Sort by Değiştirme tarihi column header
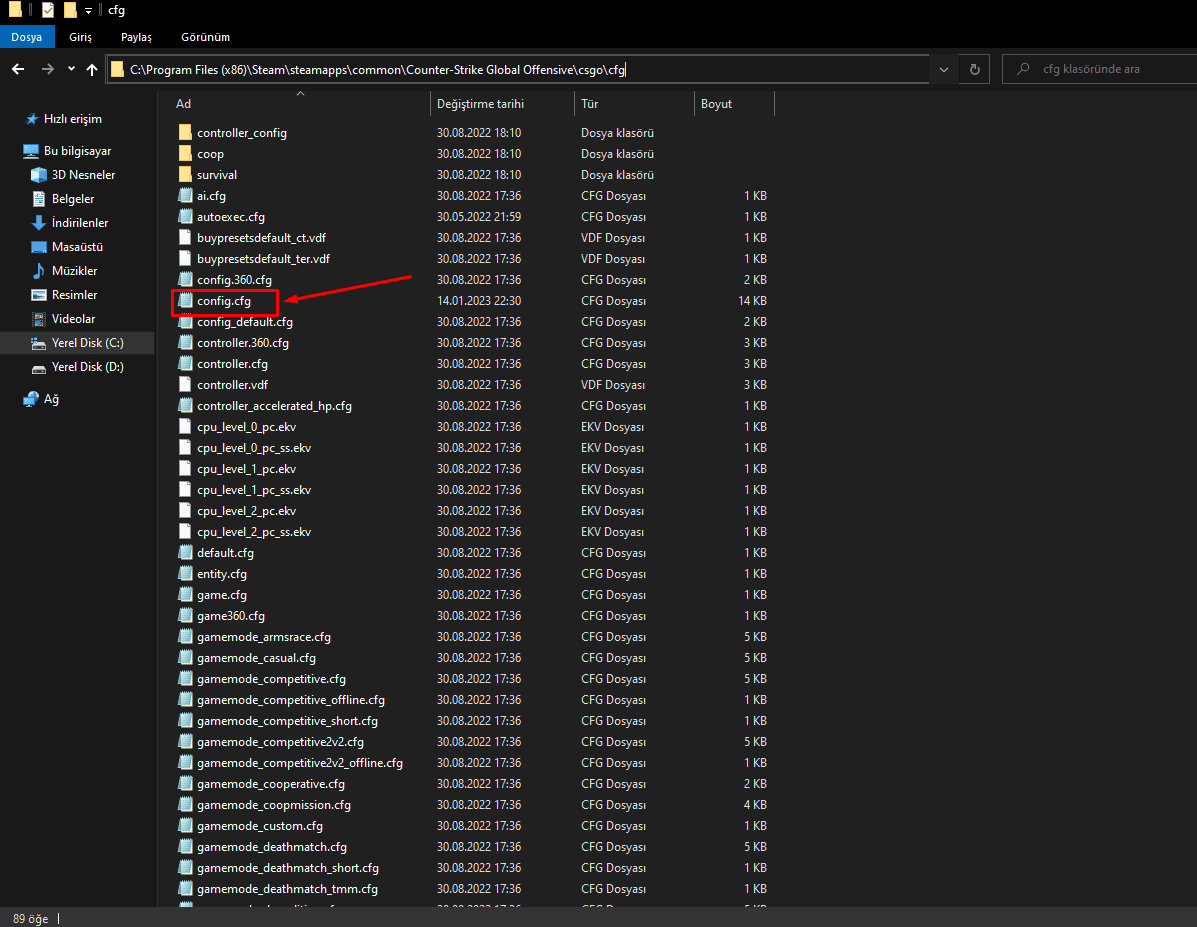 [x=480, y=104]
